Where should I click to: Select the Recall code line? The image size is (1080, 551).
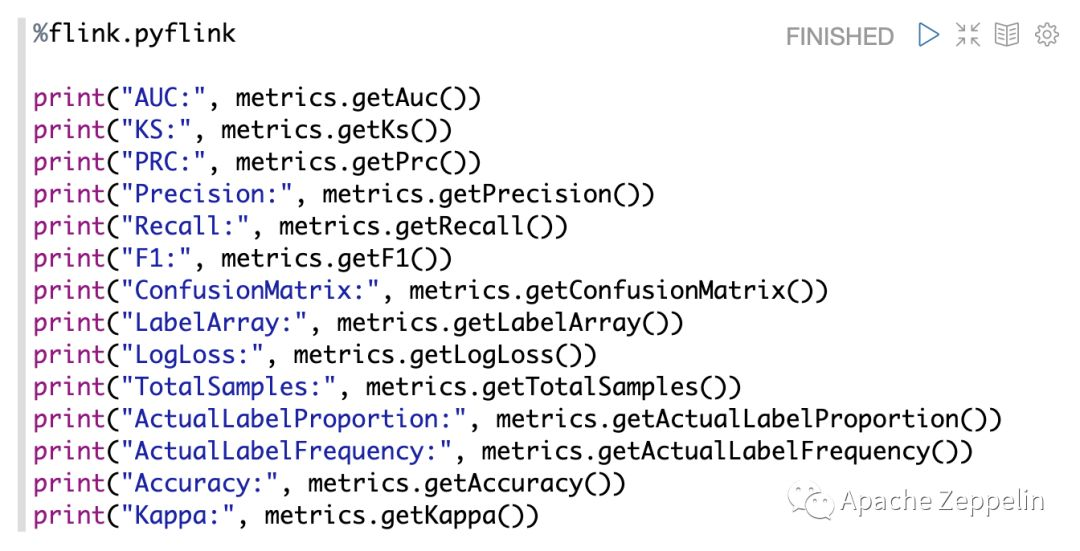click(x=300, y=227)
